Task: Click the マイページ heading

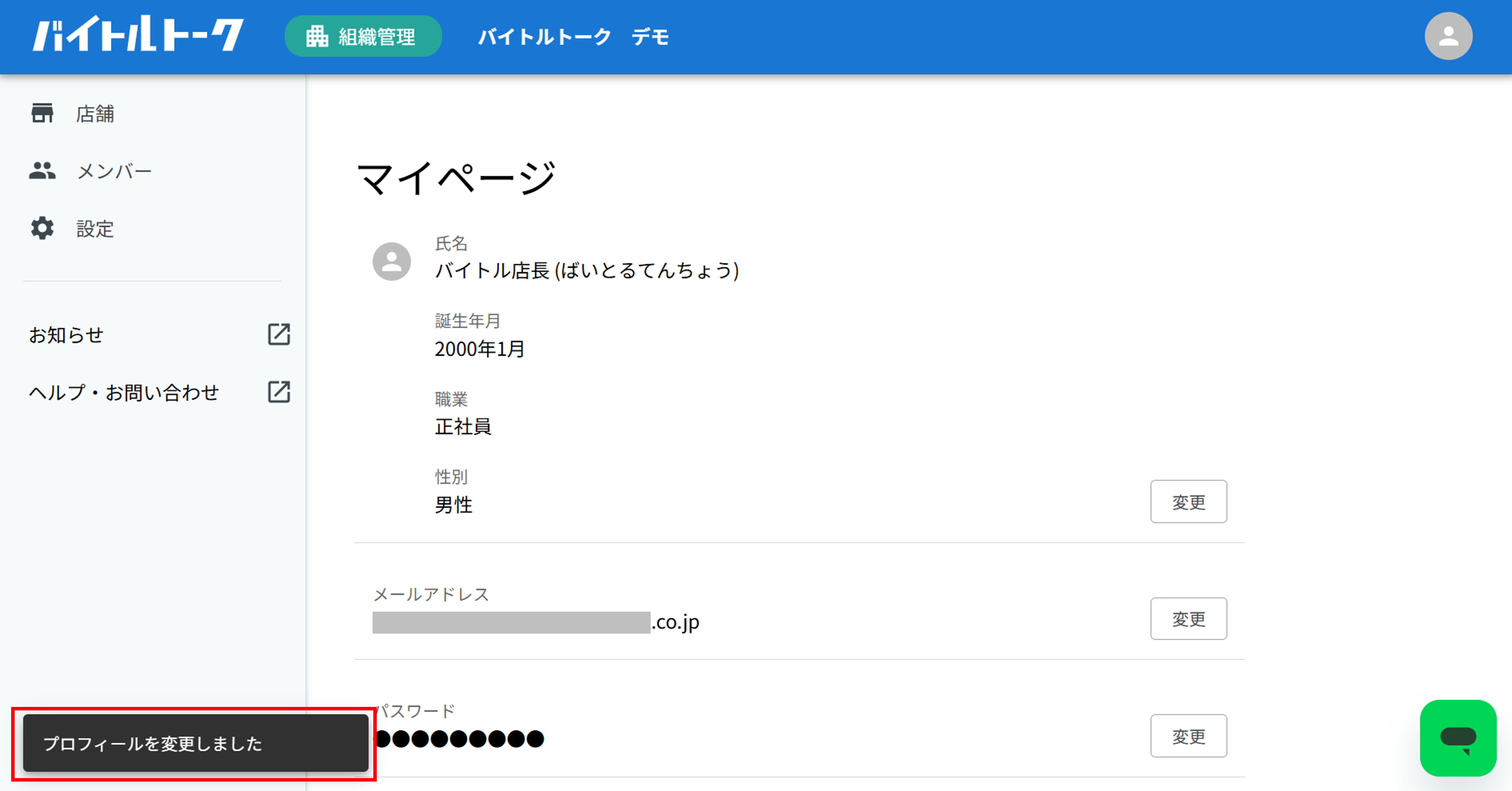Action: click(456, 178)
